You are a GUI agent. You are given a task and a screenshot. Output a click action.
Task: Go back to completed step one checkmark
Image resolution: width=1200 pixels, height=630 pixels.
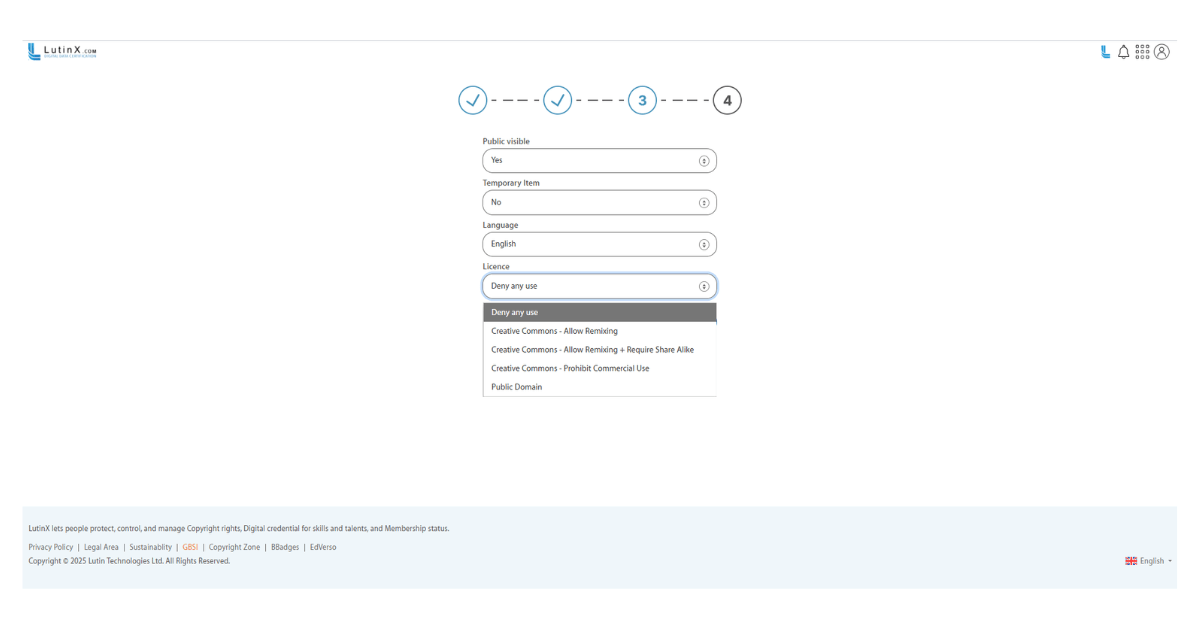[x=473, y=100]
